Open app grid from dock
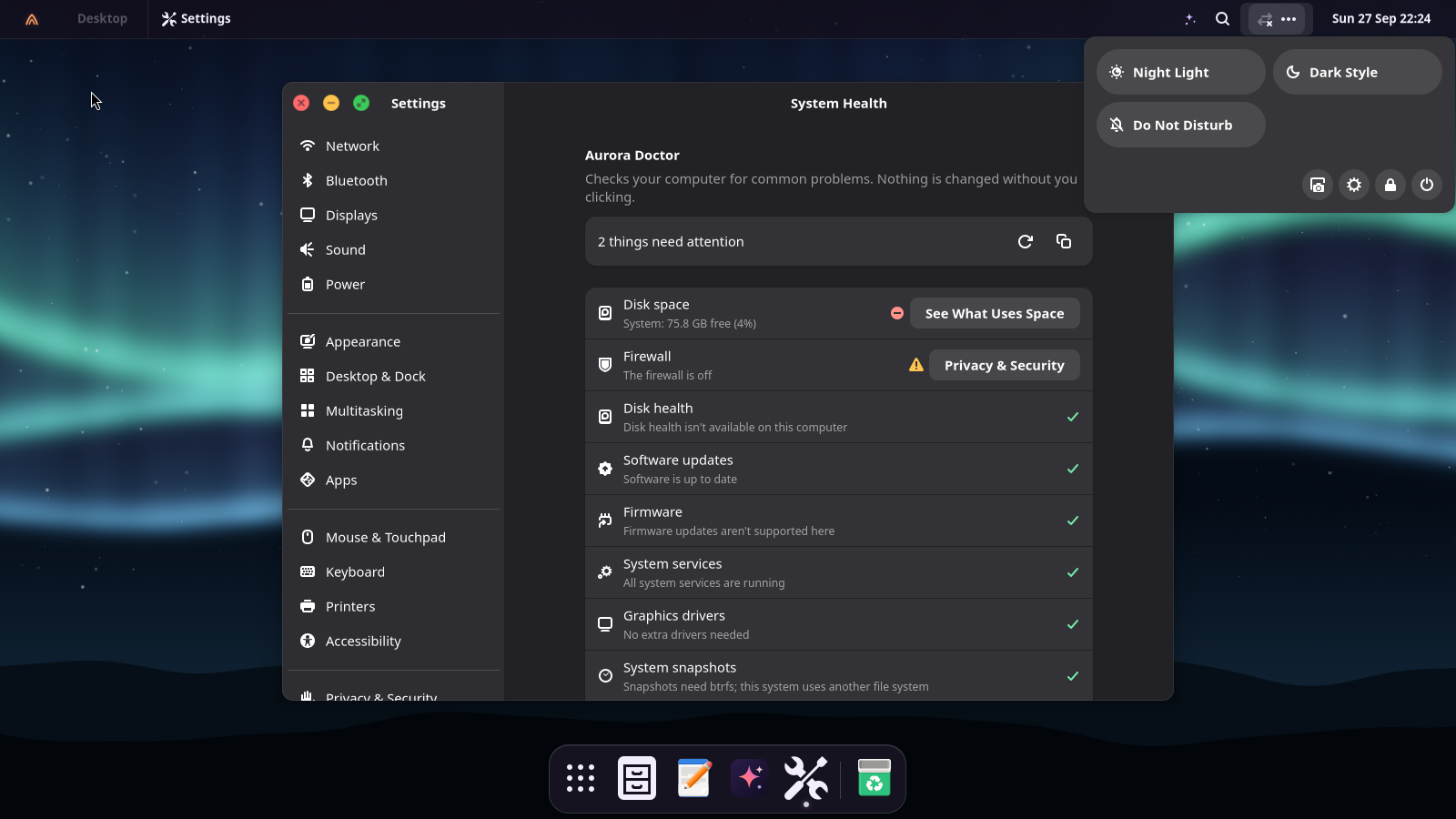This screenshot has height=819, width=1456. coord(581,778)
